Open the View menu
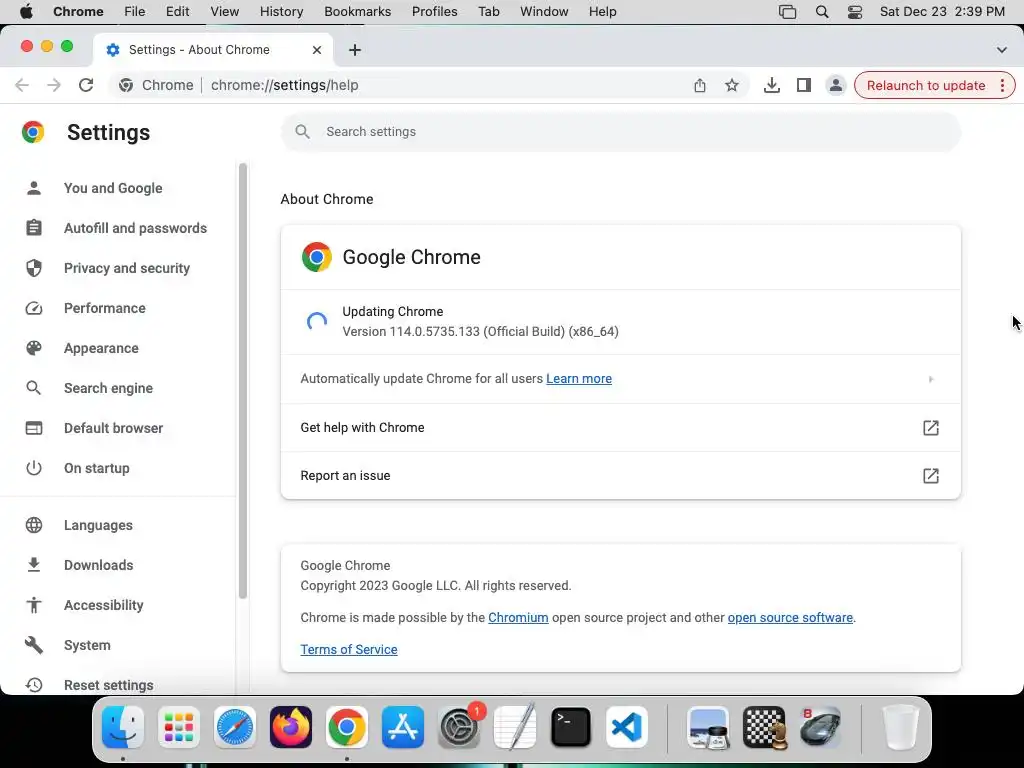1024x768 pixels. [225, 12]
